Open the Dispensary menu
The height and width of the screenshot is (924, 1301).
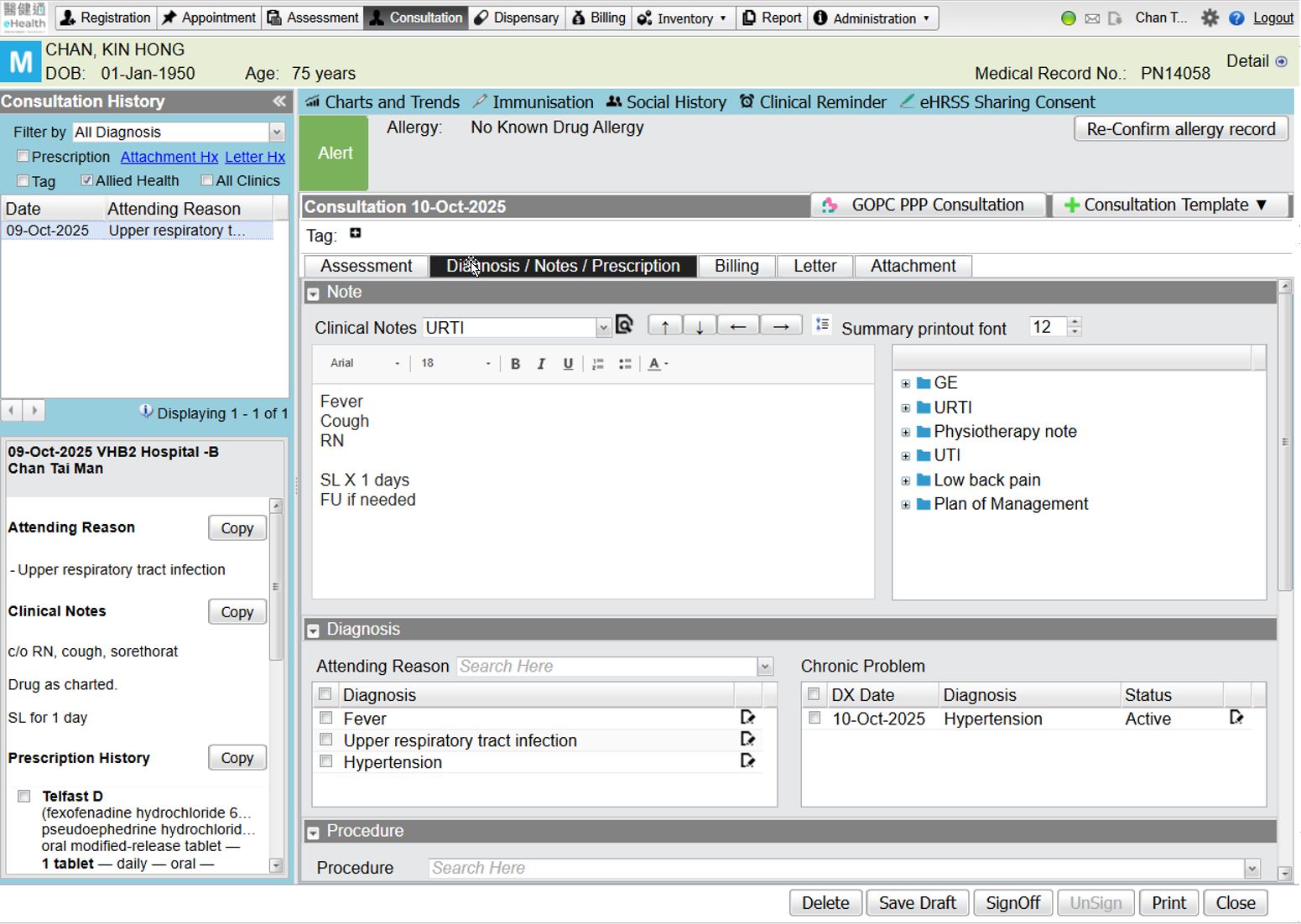point(516,18)
